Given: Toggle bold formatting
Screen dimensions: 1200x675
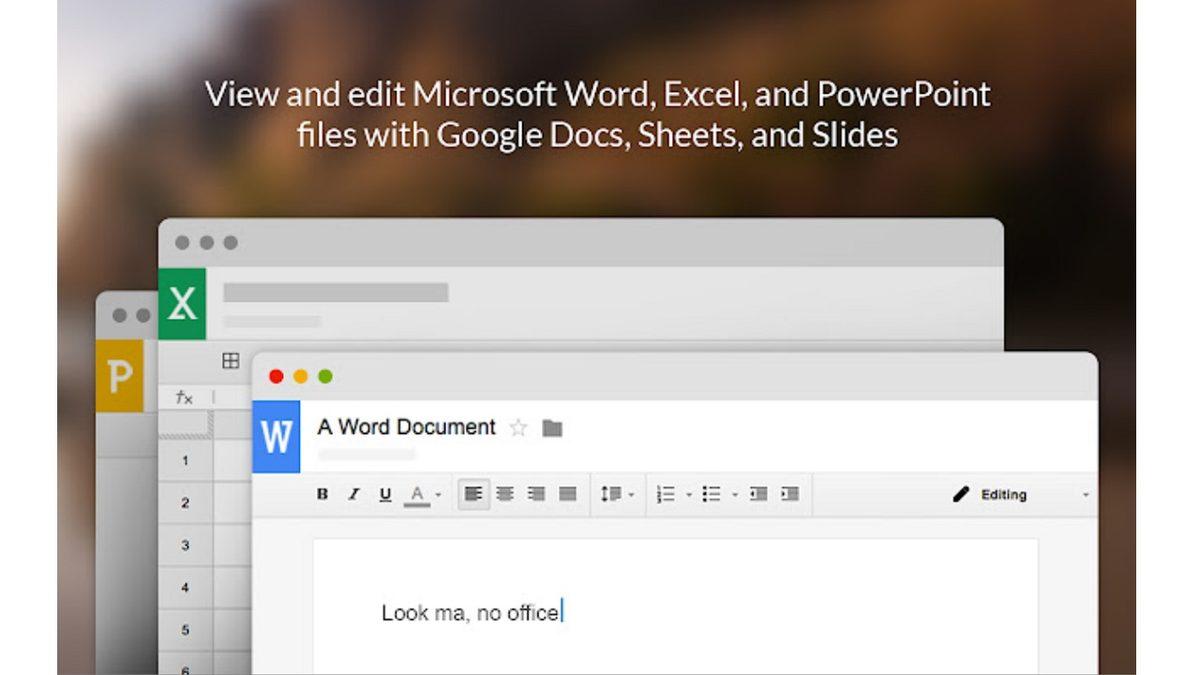Looking at the screenshot, I should [323, 493].
